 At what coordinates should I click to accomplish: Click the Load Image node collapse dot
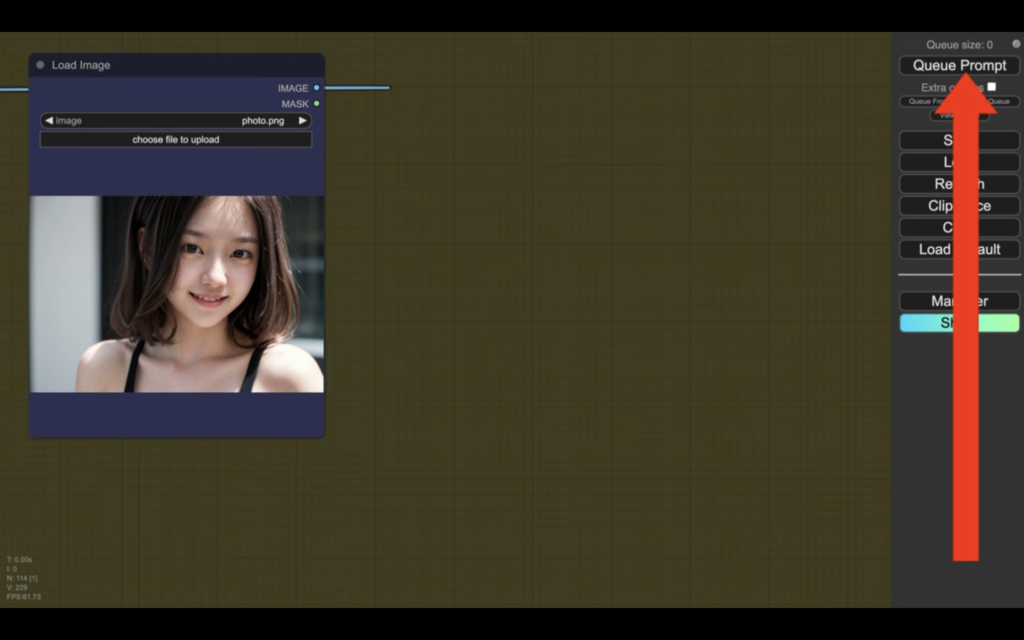[x=40, y=65]
